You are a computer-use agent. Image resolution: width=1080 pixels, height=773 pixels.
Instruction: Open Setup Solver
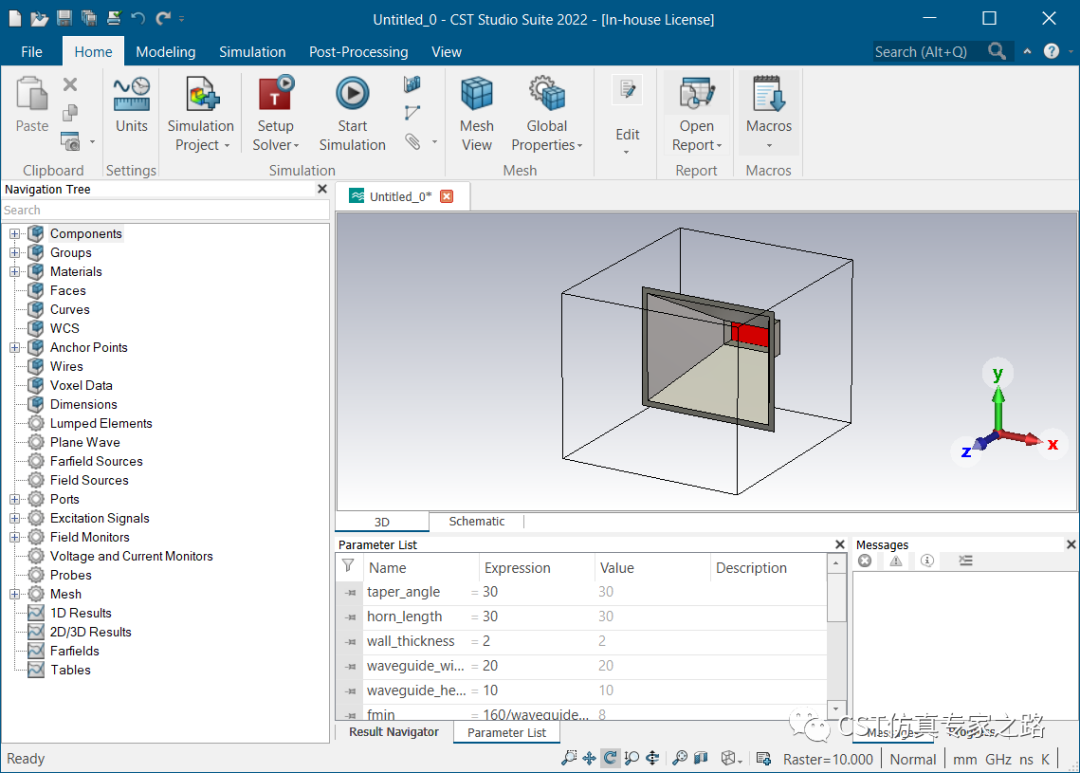pyautogui.click(x=276, y=113)
